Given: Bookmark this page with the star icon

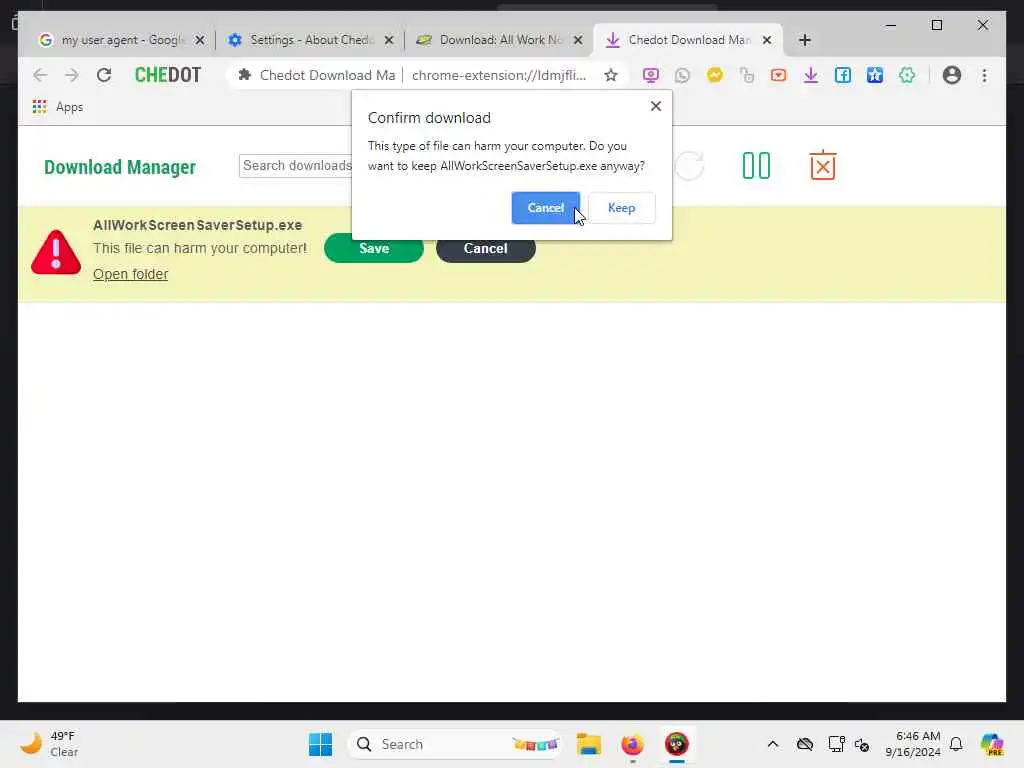Looking at the screenshot, I should pyautogui.click(x=611, y=75).
